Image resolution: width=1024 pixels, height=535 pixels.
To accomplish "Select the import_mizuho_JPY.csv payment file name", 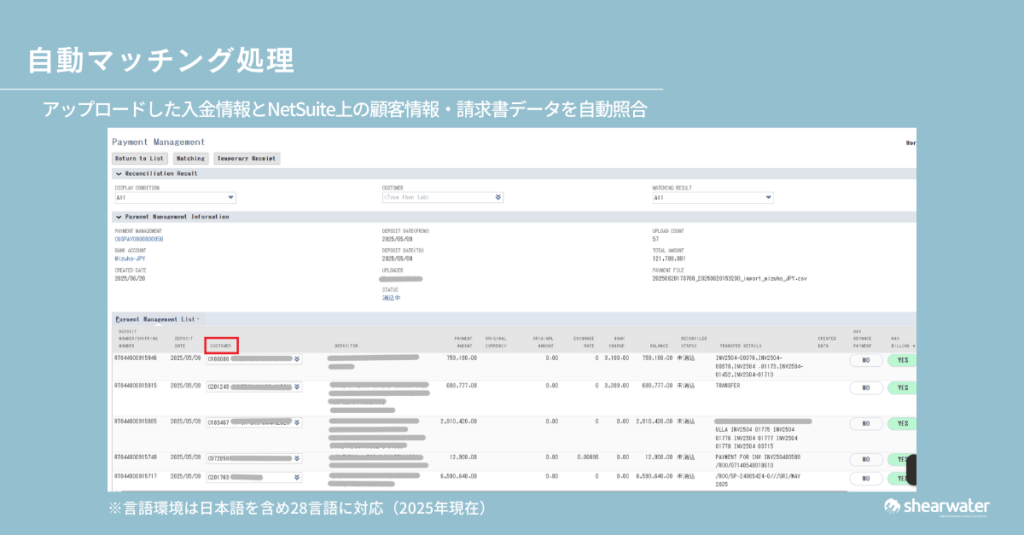I will [x=729, y=278].
